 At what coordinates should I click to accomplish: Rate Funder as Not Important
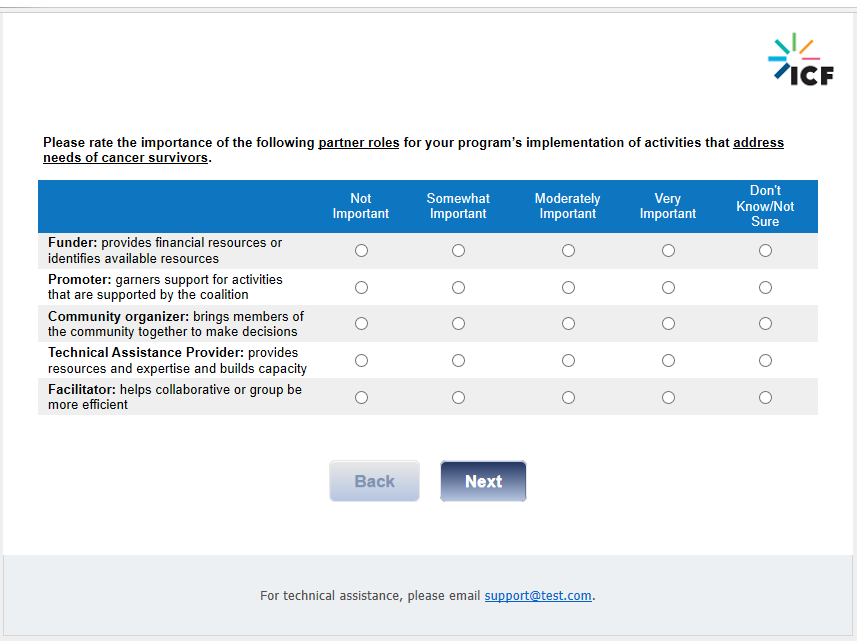pos(361,251)
